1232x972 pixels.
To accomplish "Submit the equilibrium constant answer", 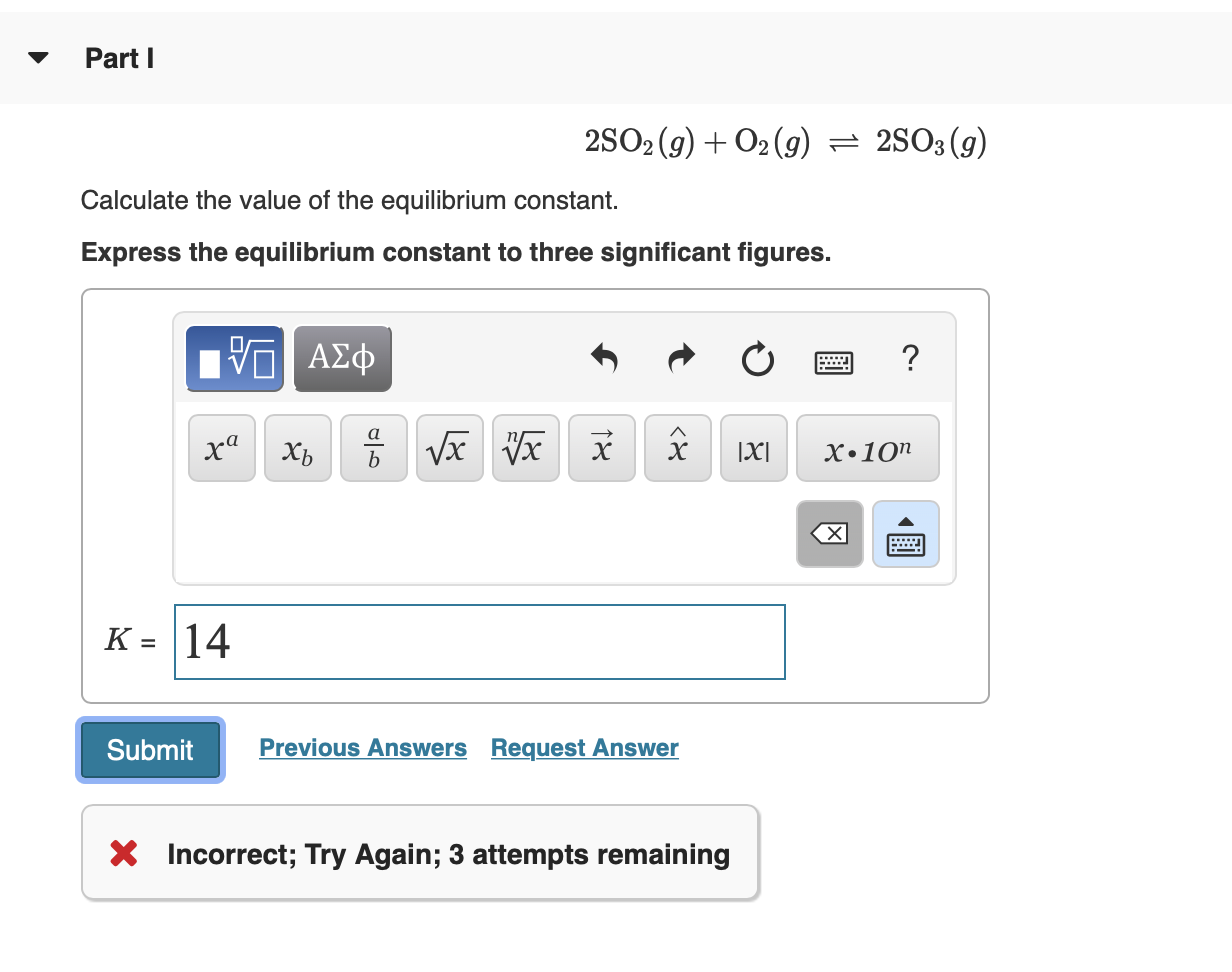I will [149, 750].
